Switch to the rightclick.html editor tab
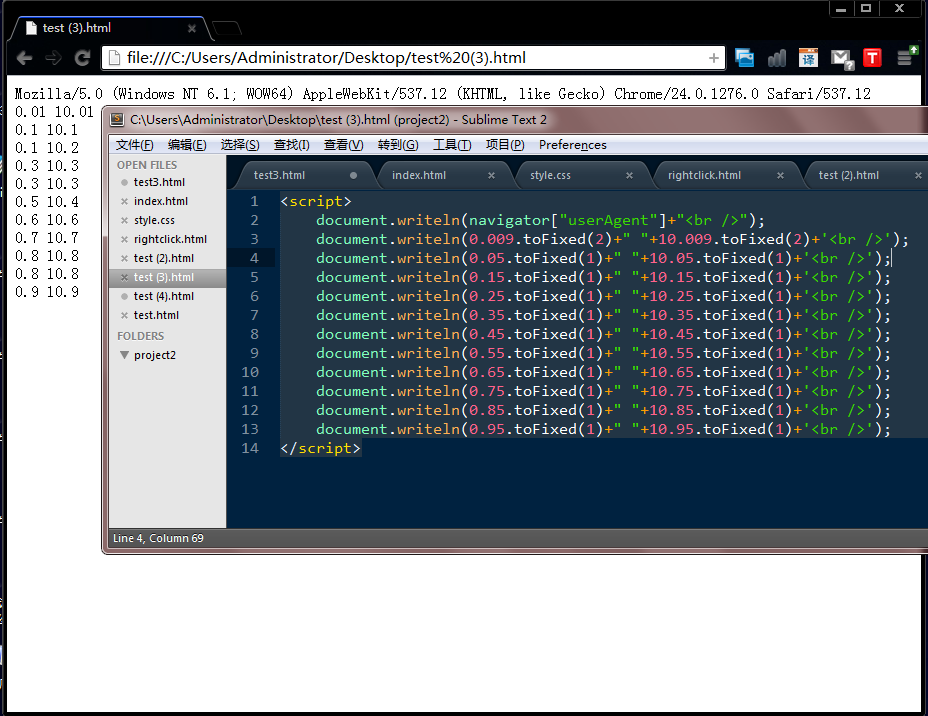 tap(704, 175)
